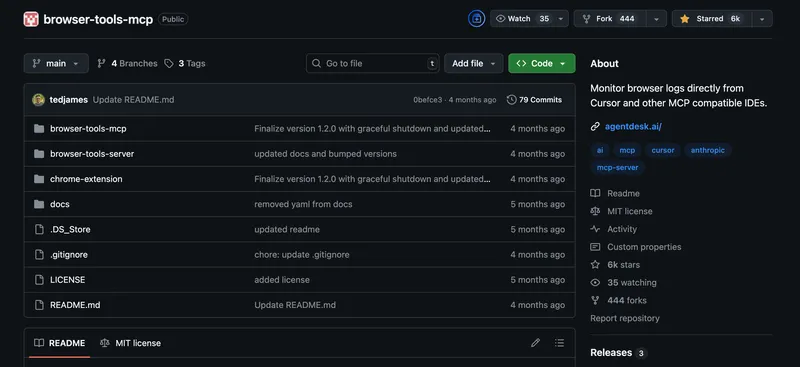Image resolution: width=800 pixels, height=367 pixels.
Task: Open commit hash 0befce3
Action: click(428, 100)
